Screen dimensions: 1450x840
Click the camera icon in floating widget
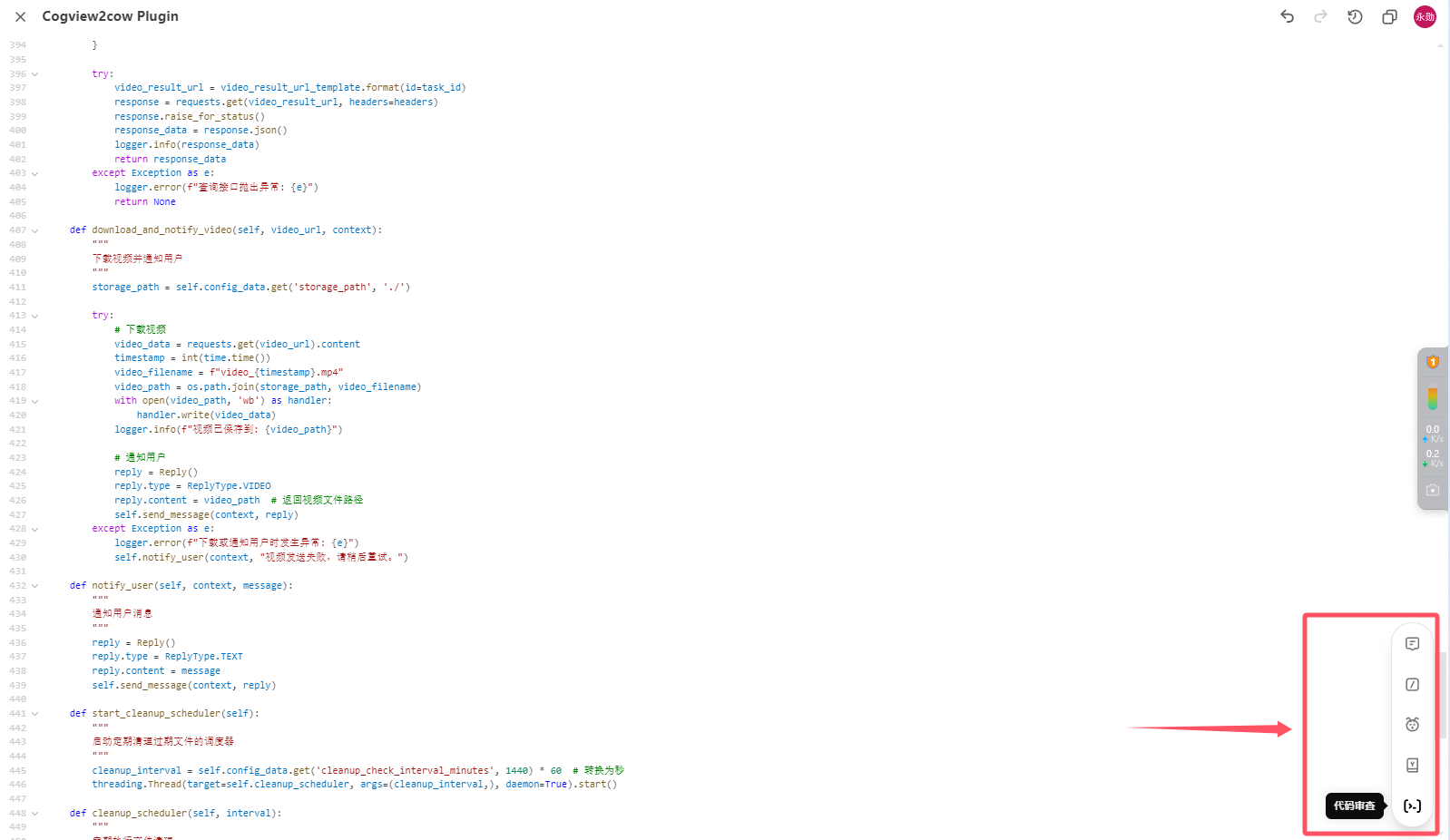click(1433, 490)
